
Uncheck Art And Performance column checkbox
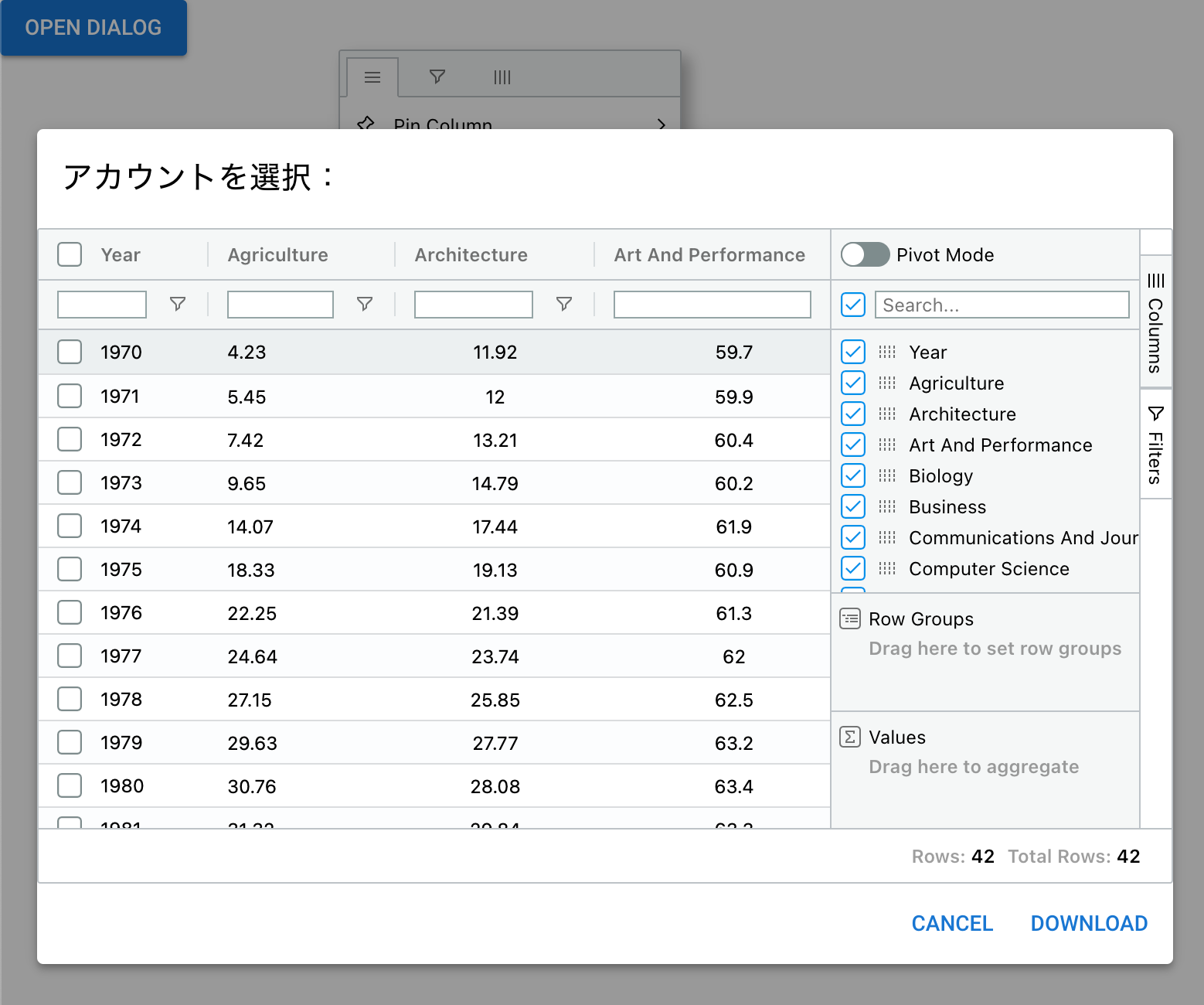(x=853, y=445)
